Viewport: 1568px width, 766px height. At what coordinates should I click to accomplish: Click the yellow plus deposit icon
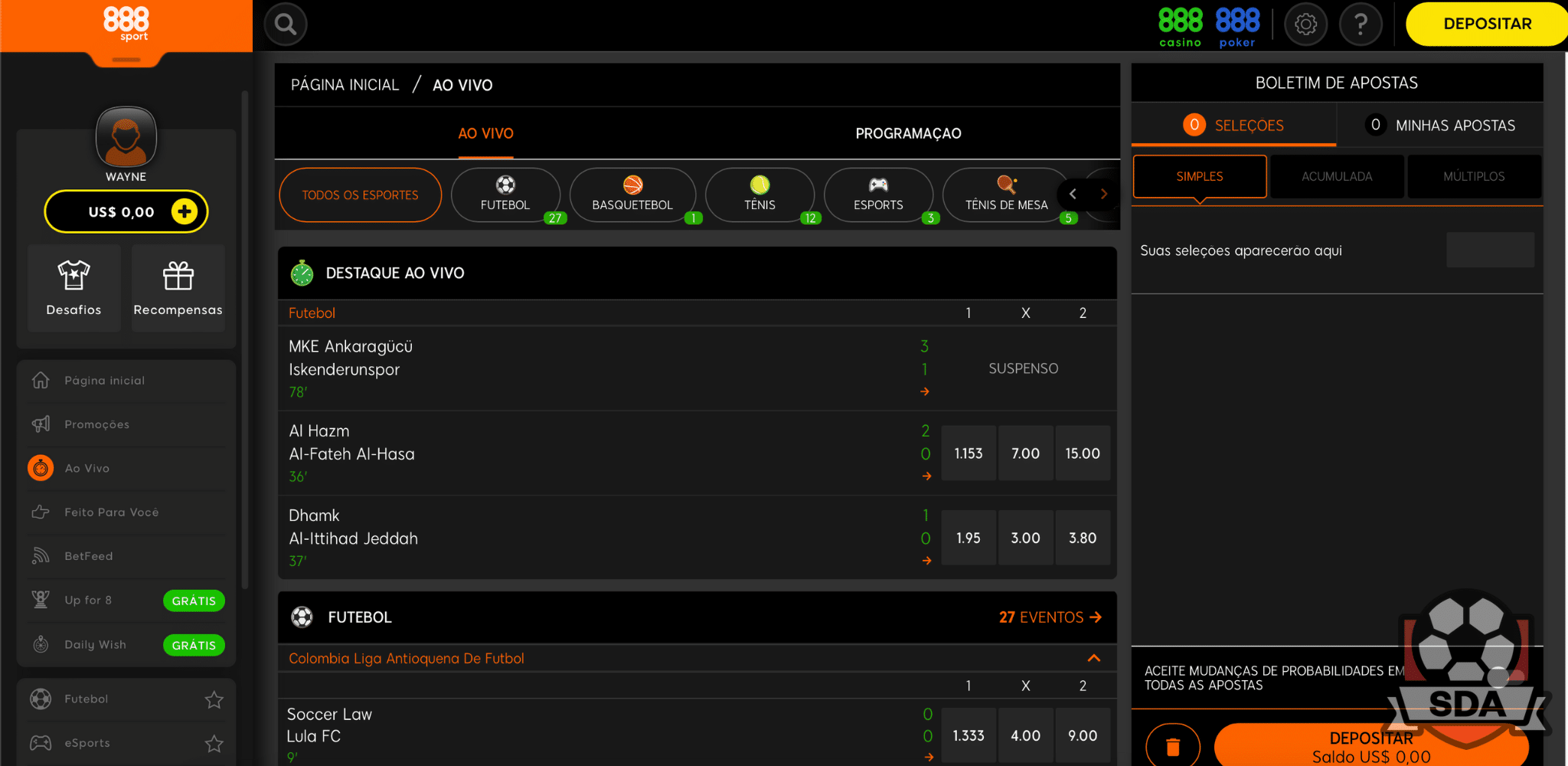click(185, 211)
